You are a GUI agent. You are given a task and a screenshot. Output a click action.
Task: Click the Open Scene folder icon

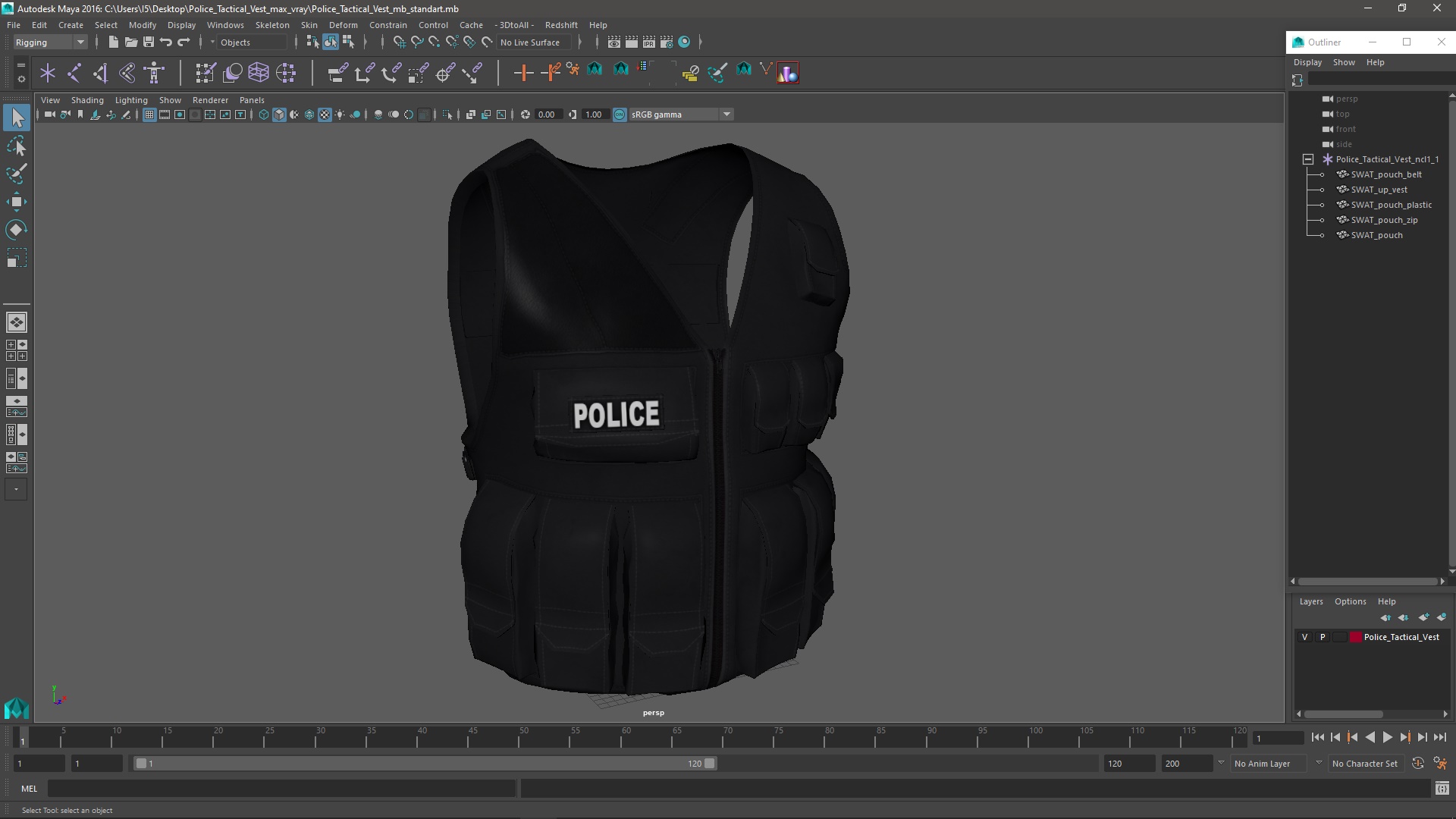[x=130, y=42]
